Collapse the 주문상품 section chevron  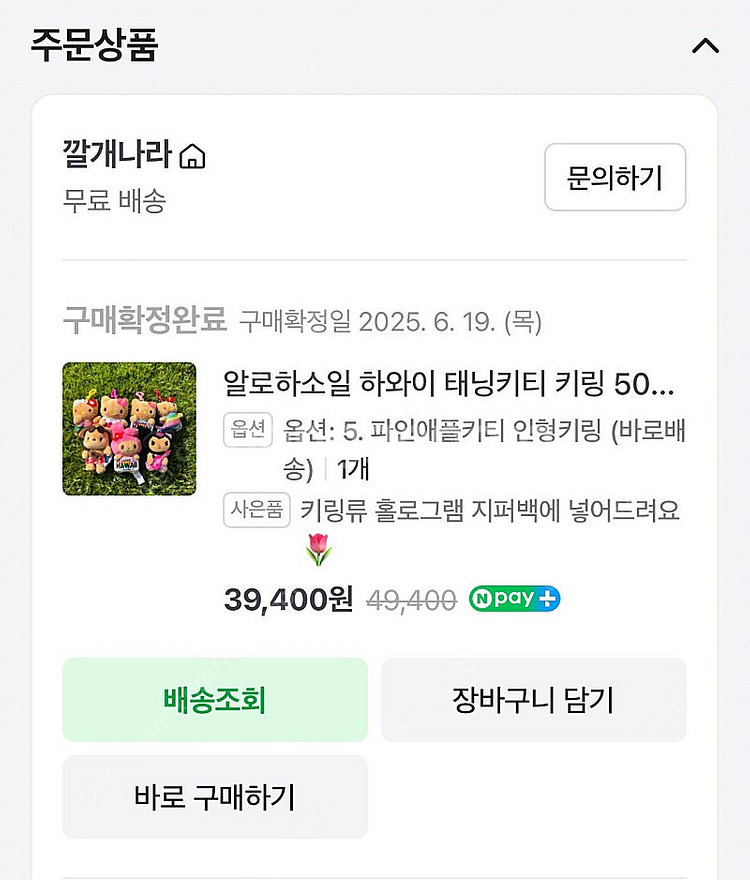coord(705,46)
